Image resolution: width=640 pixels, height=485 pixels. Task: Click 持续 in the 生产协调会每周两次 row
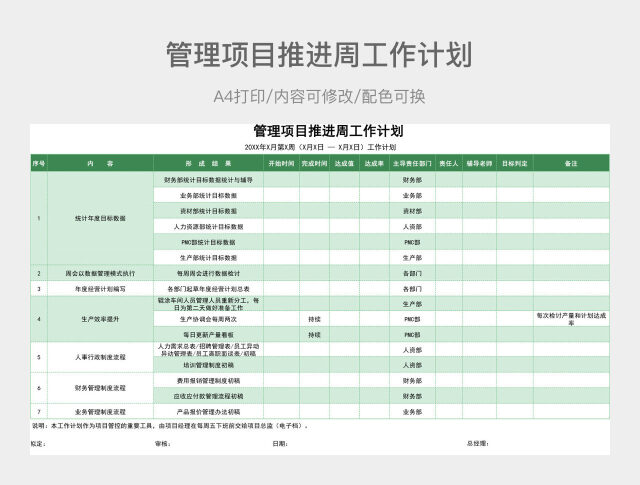[314, 319]
